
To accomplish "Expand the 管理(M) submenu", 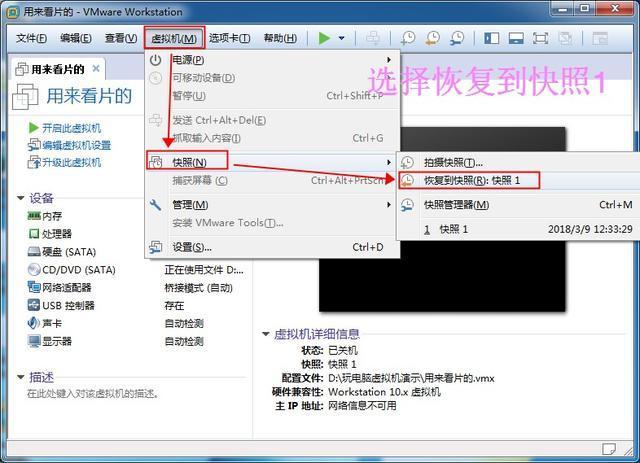I will (x=272, y=205).
